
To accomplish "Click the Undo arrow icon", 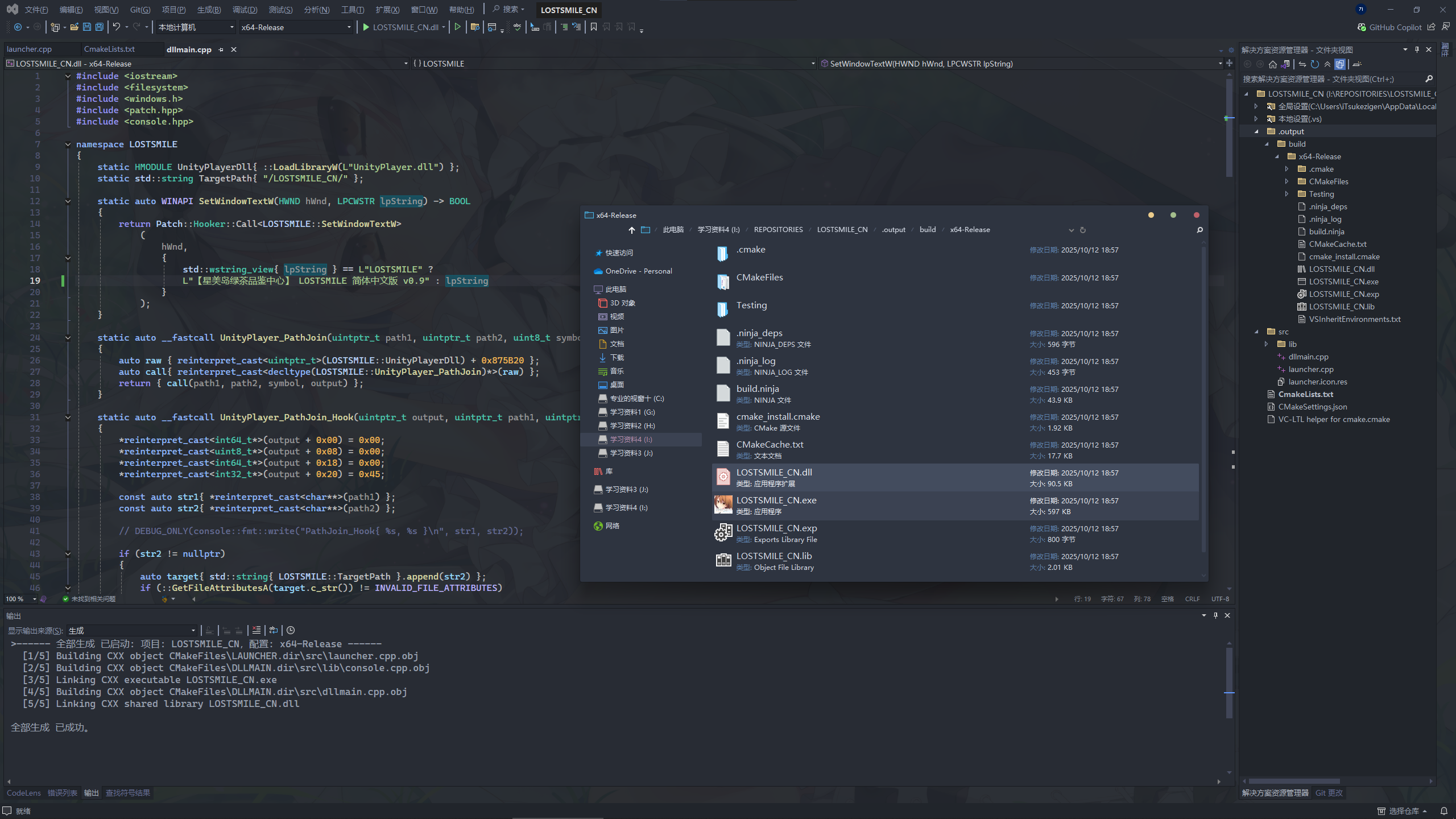I will pyautogui.click(x=117, y=27).
